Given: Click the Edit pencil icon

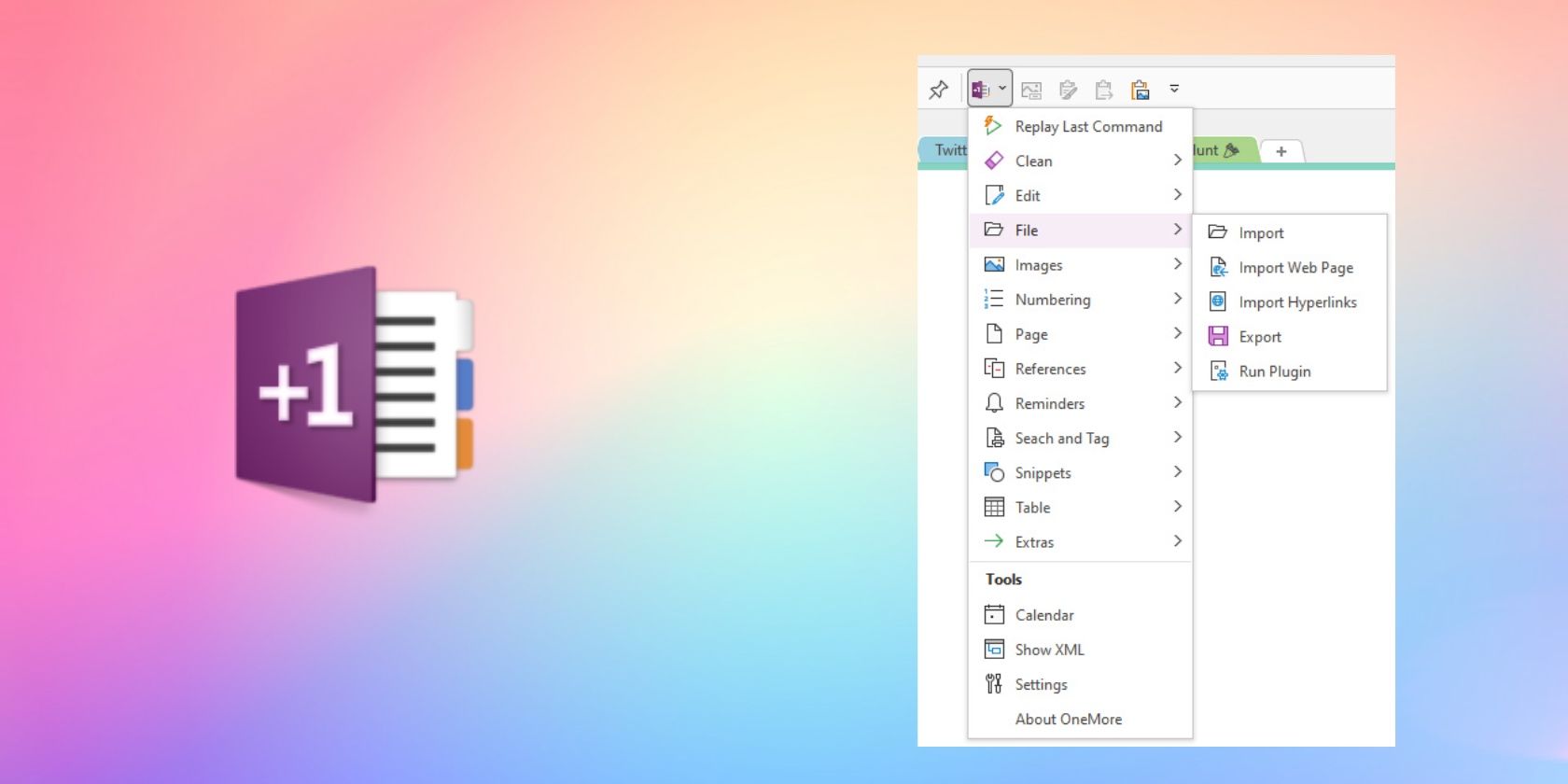Looking at the screenshot, I should coord(994,195).
